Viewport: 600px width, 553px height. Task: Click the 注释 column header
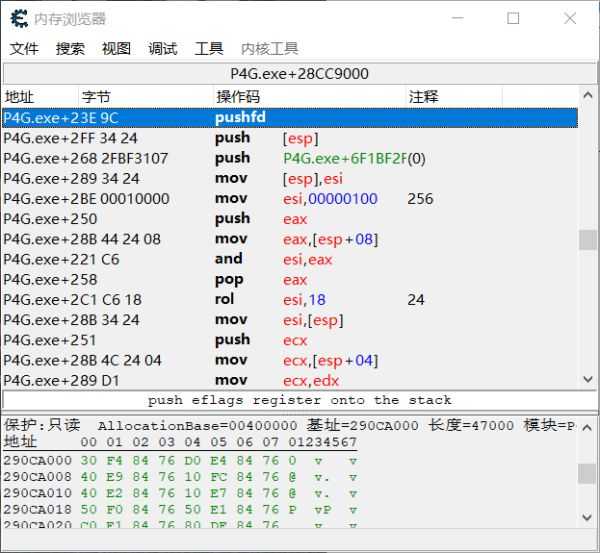coord(423,97)
